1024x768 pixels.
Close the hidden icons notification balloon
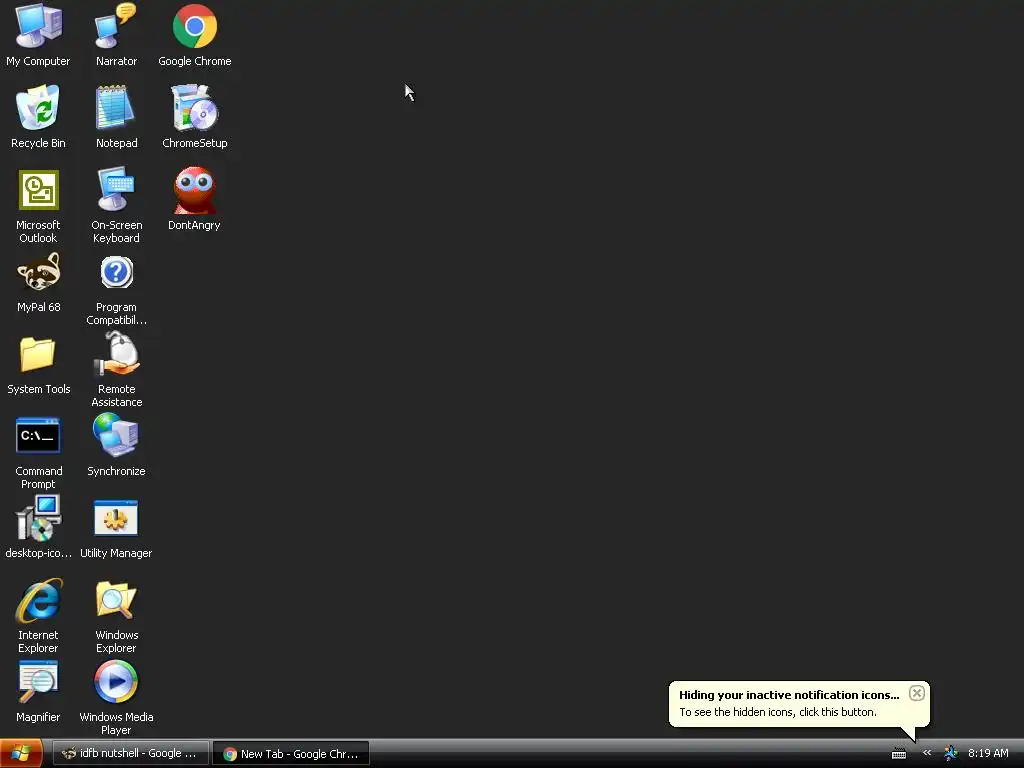tap(917, 694)
